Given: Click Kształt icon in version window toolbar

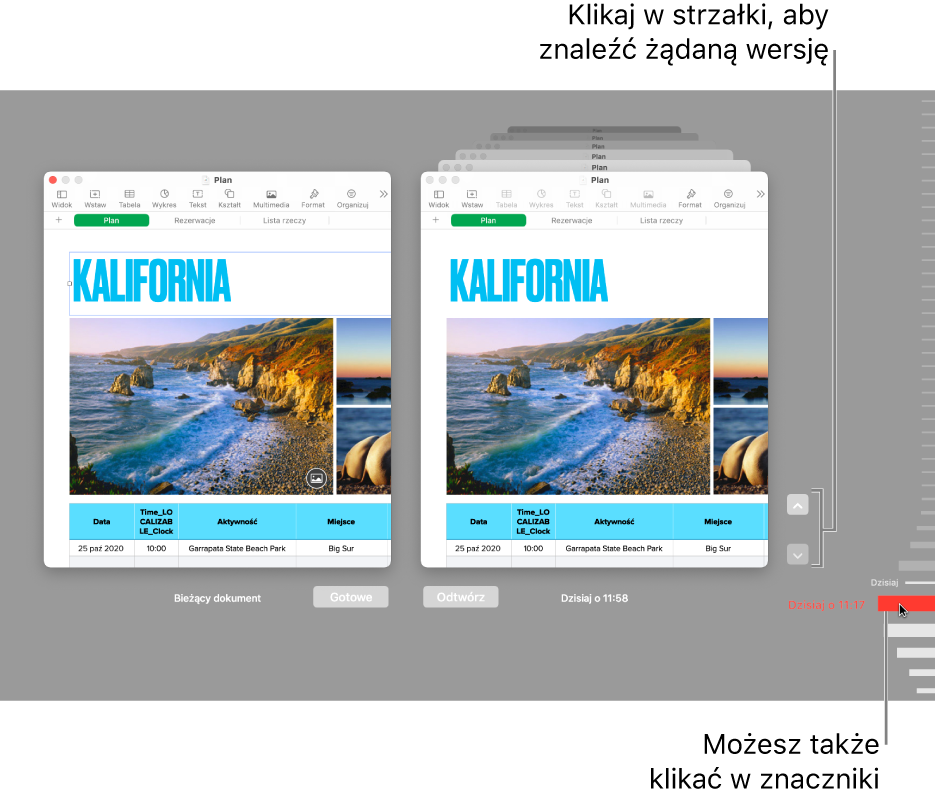Looking at the screenshot, I should click(x=606, y=199).
